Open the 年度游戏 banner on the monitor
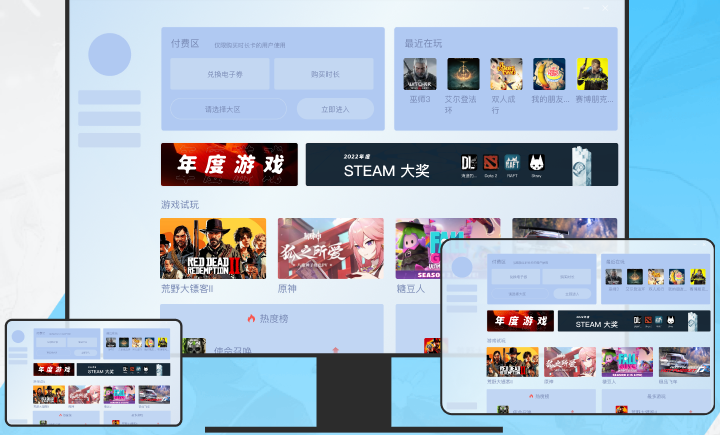Screen dimensions: 720x435 point(229,164)
